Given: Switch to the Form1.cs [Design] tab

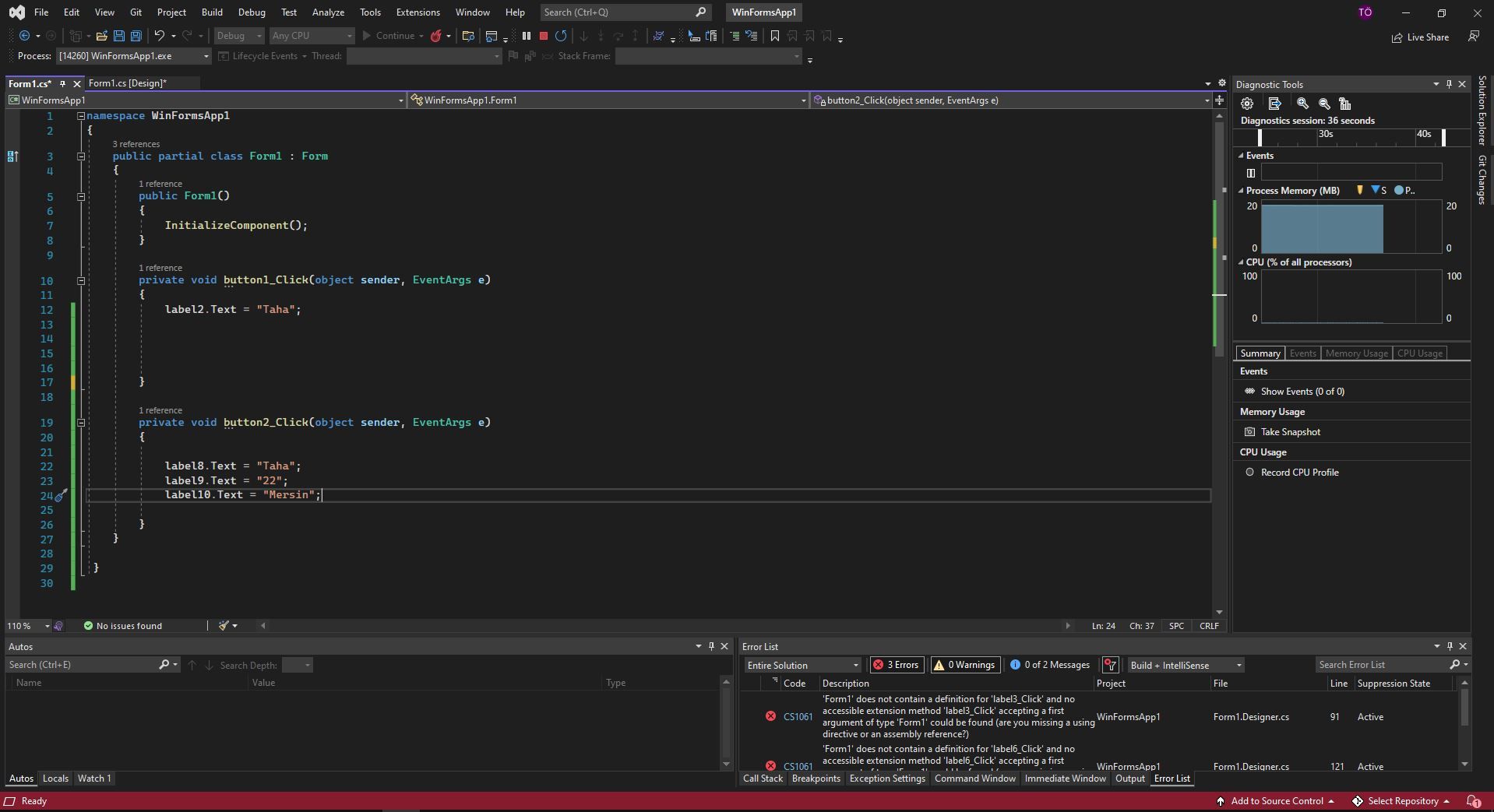Looking at the screenshot, I should tap(127, 83).
